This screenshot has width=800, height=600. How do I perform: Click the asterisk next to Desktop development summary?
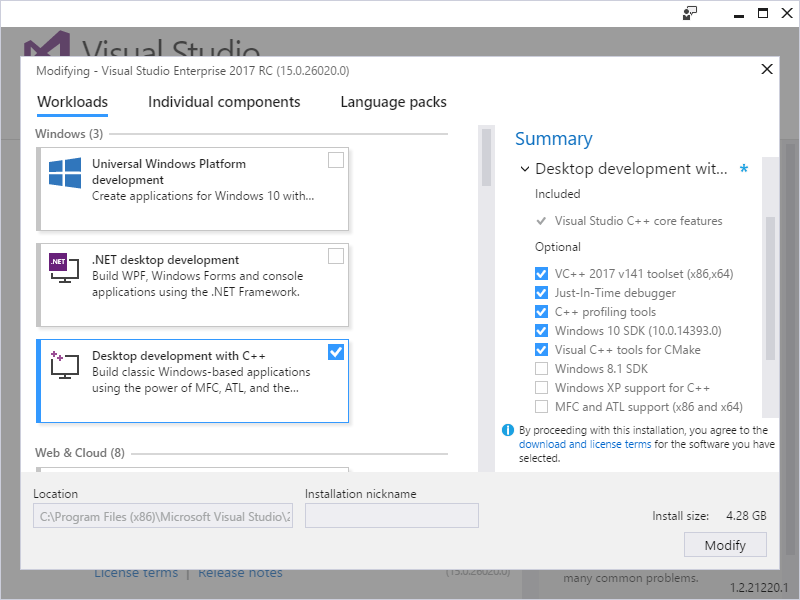tap(744, 169)
